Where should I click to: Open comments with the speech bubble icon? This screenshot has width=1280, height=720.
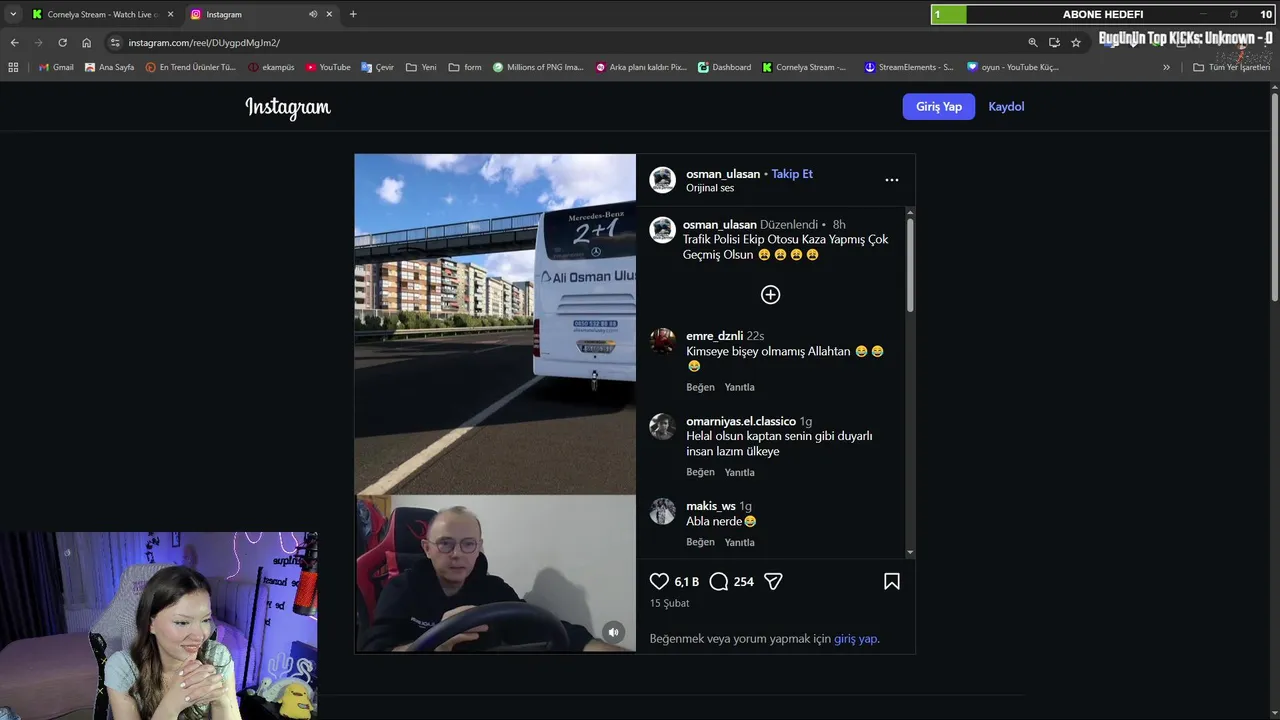[719, 581]
